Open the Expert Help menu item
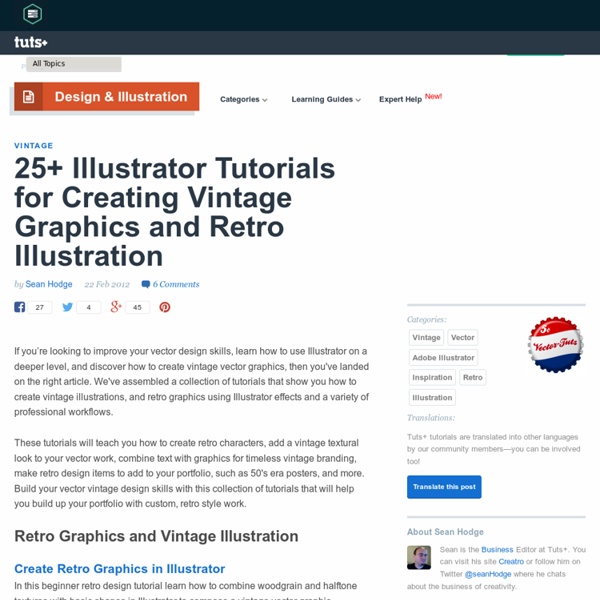The image size is (600, 600). pos(400,99)
